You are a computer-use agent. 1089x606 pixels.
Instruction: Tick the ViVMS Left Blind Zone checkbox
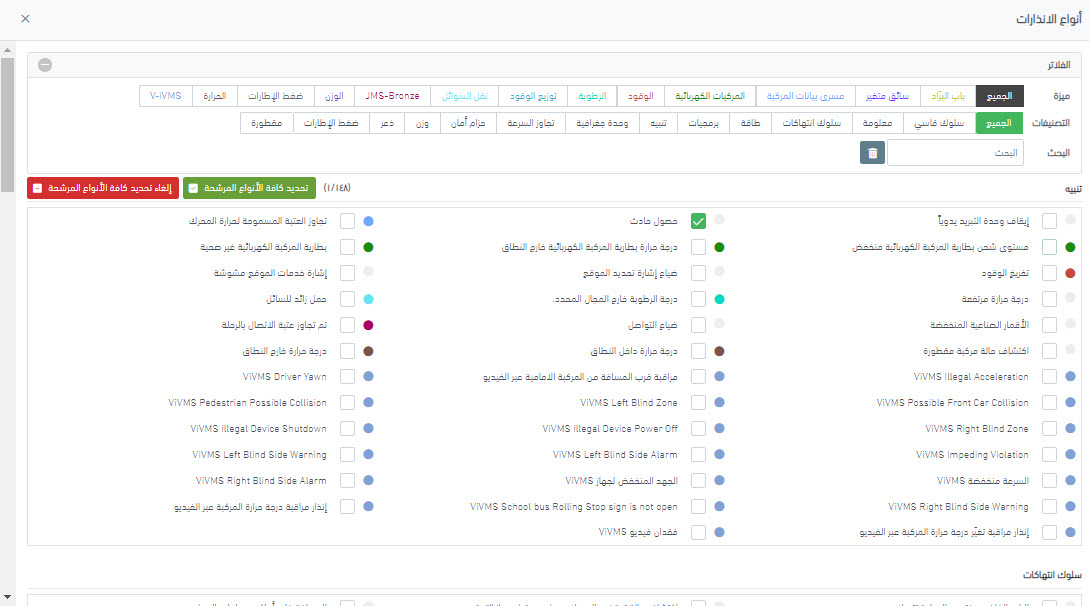coord(698,403)
